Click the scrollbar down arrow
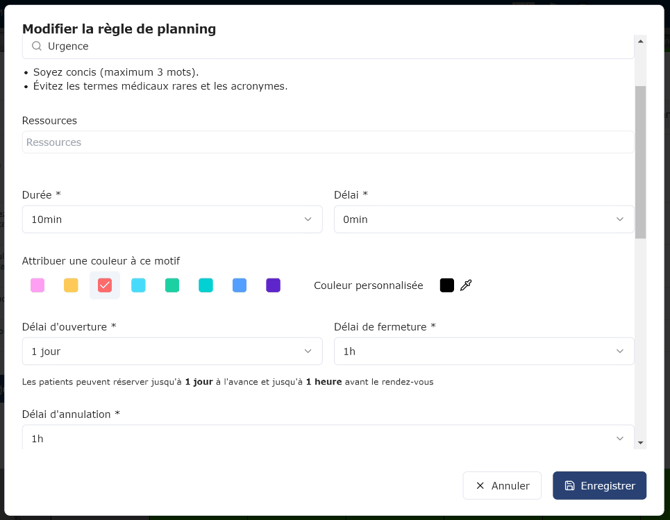The height and width of the screenshot is (520, 670). 640,443
